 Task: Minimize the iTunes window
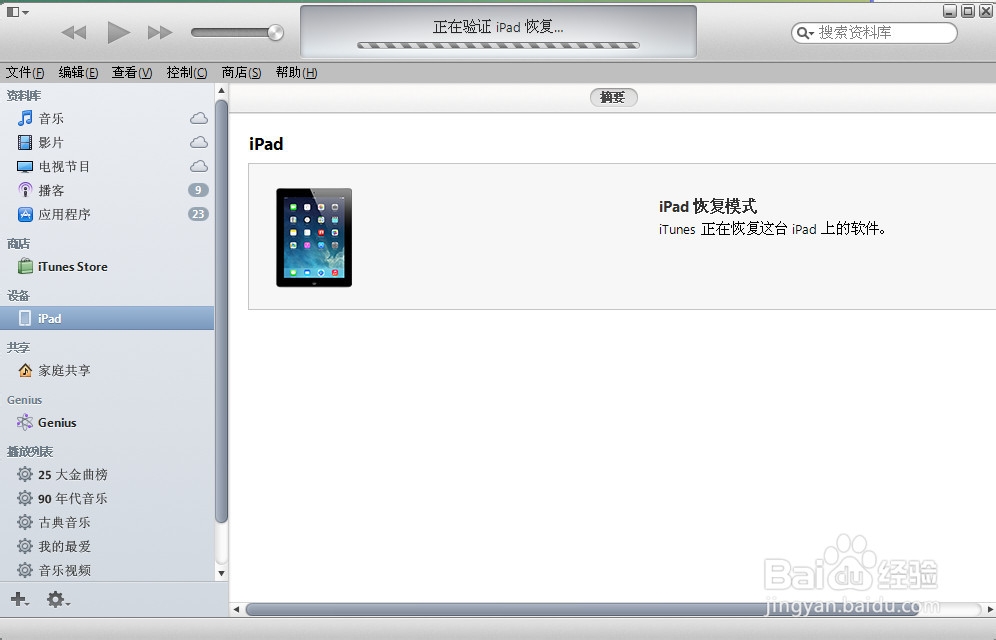[x=950, y=11]
